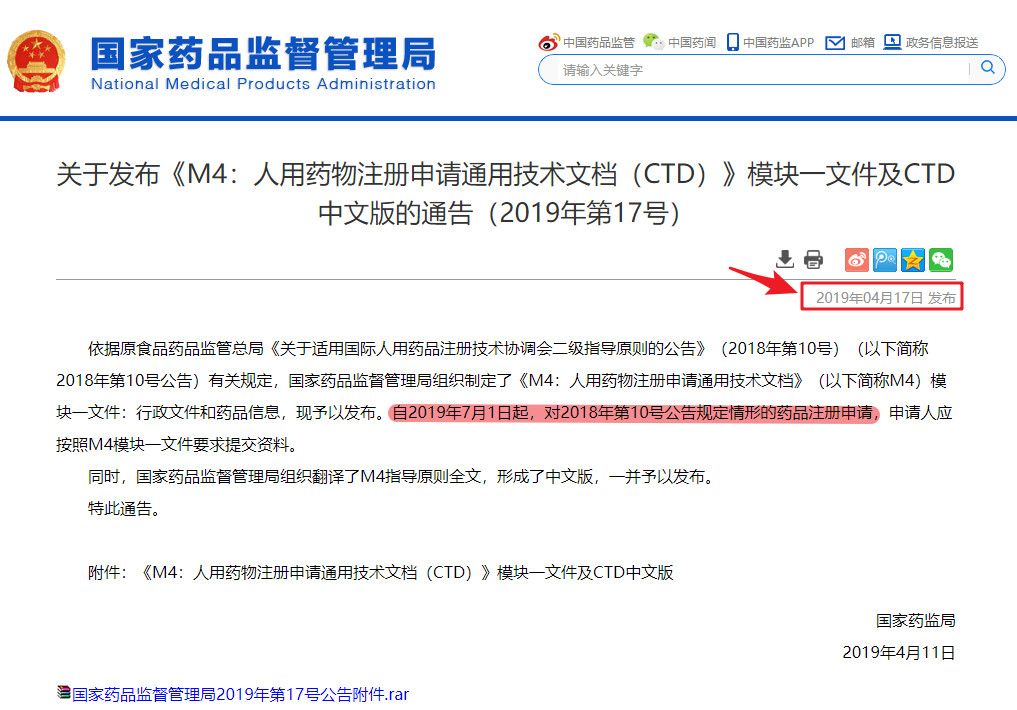Select the 2019年04月17日 发布 date box

click(882, 297)
